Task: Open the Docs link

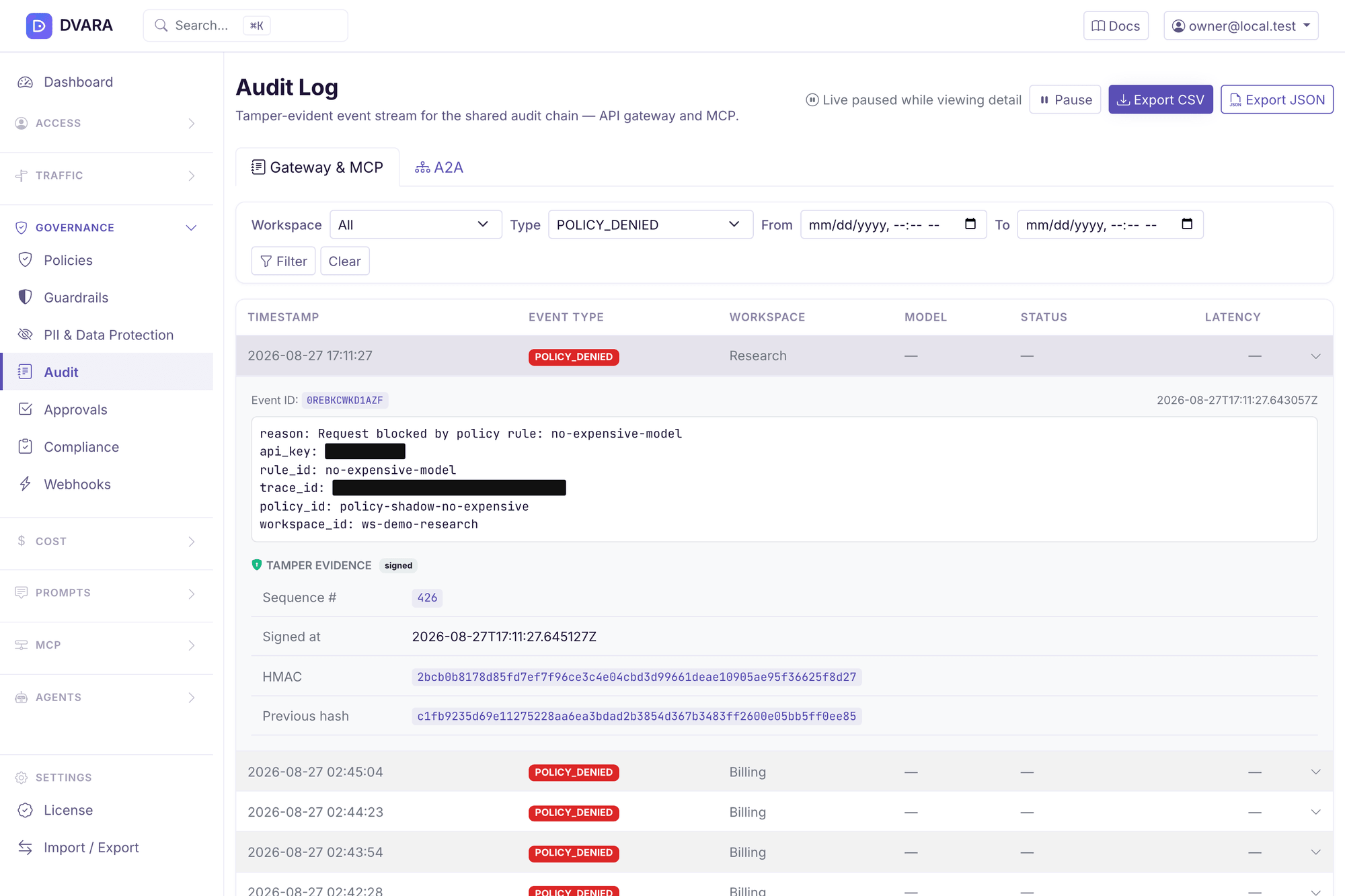Action: pyautogui.click(x=1116, y=26)
